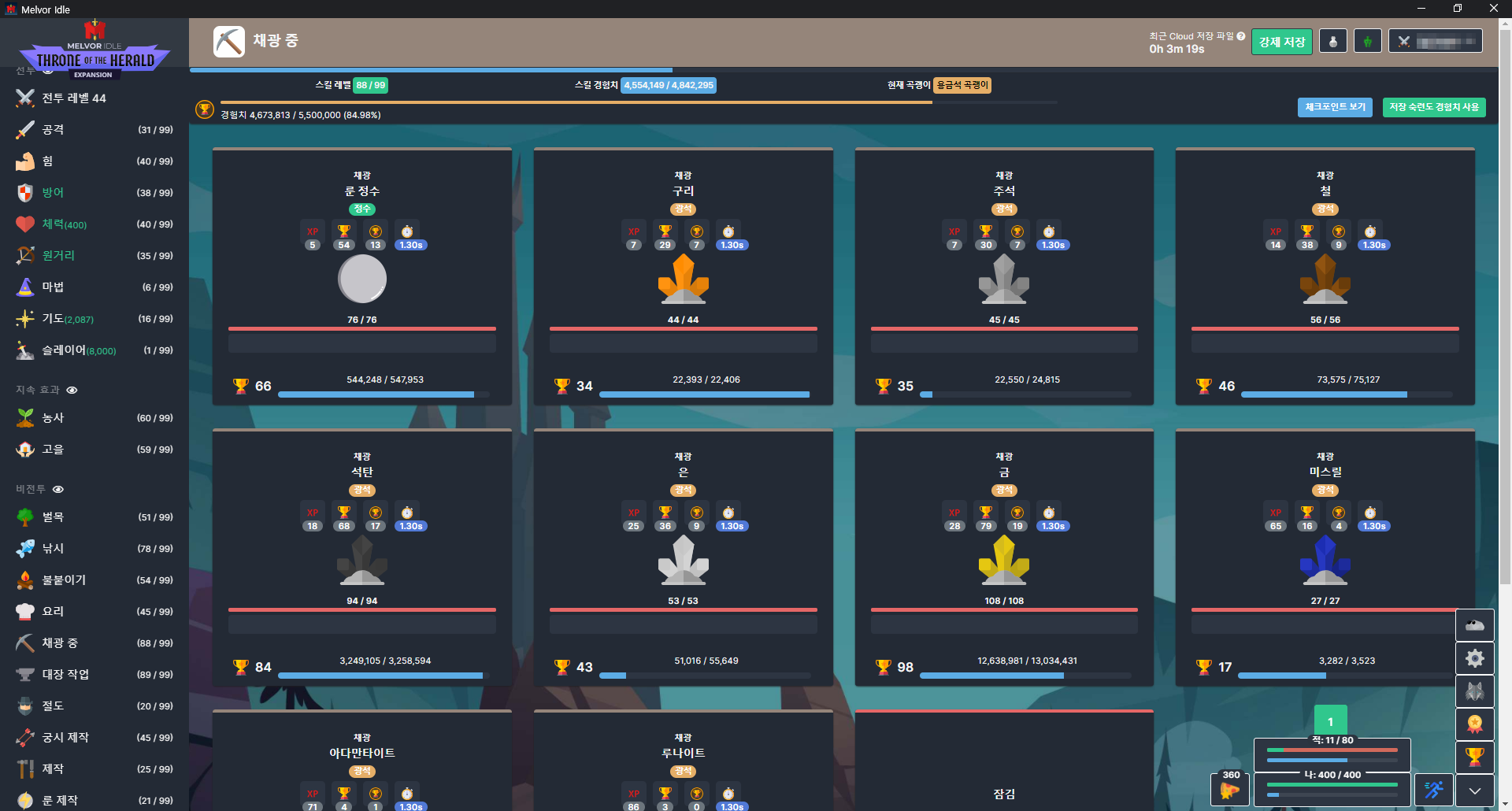Go to 방어 (Defence) skill page
Viewport: 1512px width, 811px height.
pos(94,192)
